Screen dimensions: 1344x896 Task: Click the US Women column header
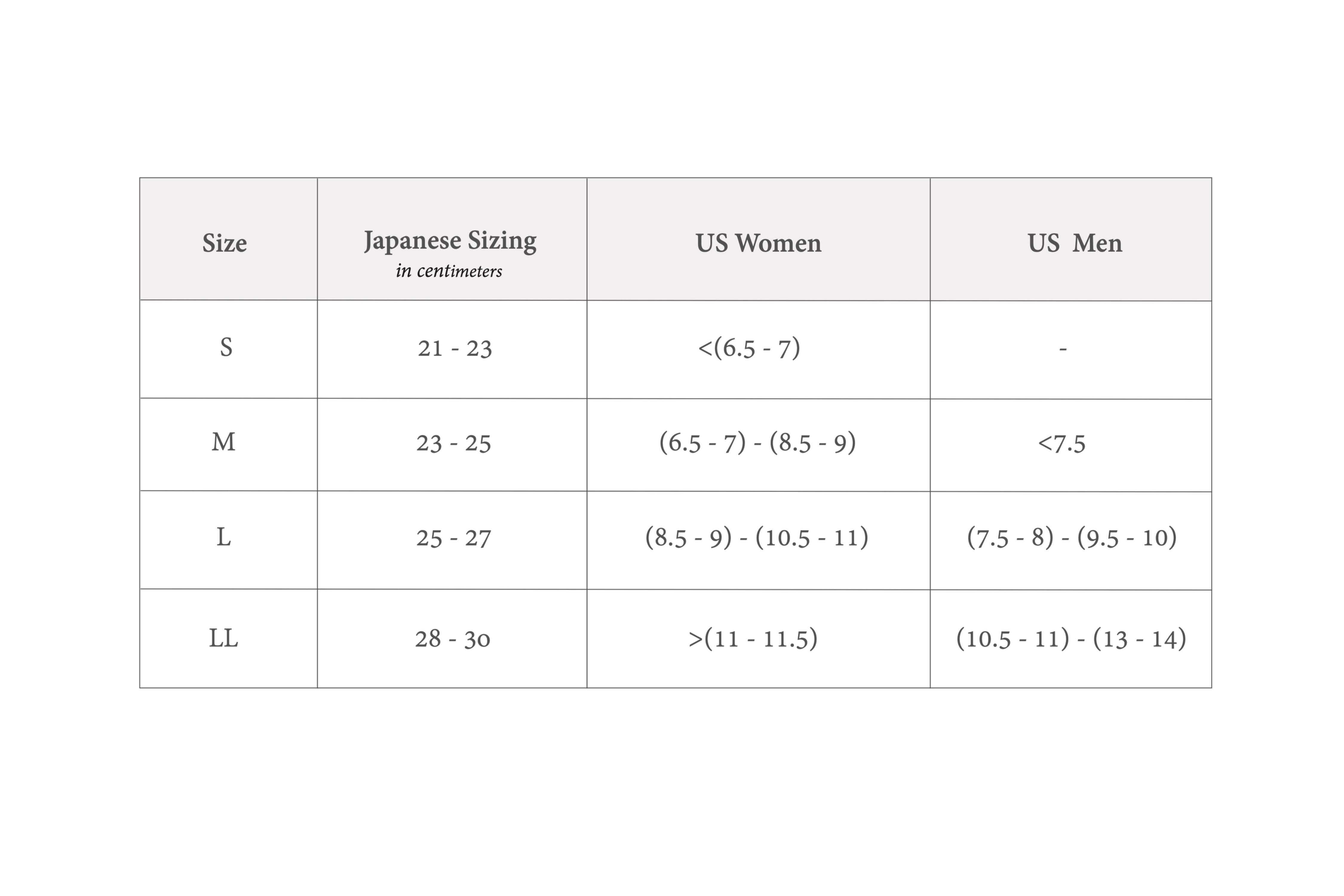coord(758,243)
